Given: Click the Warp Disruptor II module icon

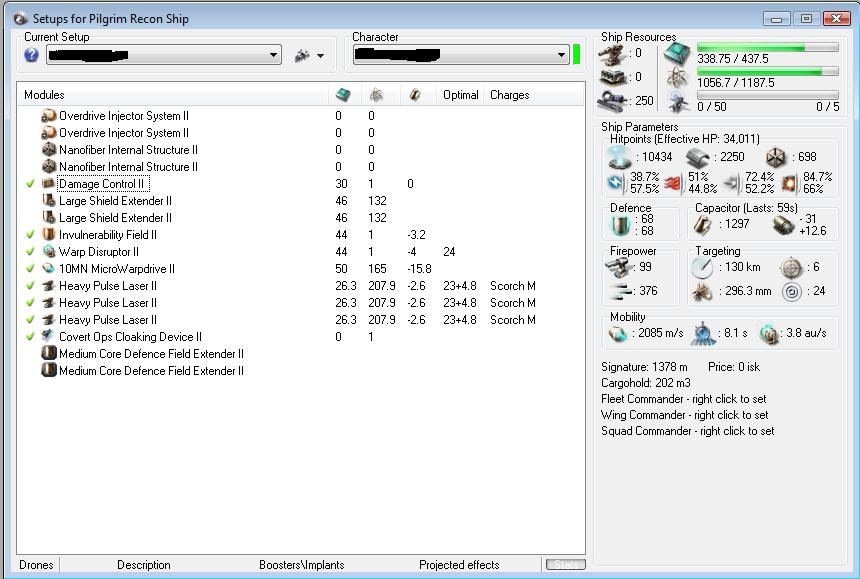Looking at the screenshot, I should point(49,252).
